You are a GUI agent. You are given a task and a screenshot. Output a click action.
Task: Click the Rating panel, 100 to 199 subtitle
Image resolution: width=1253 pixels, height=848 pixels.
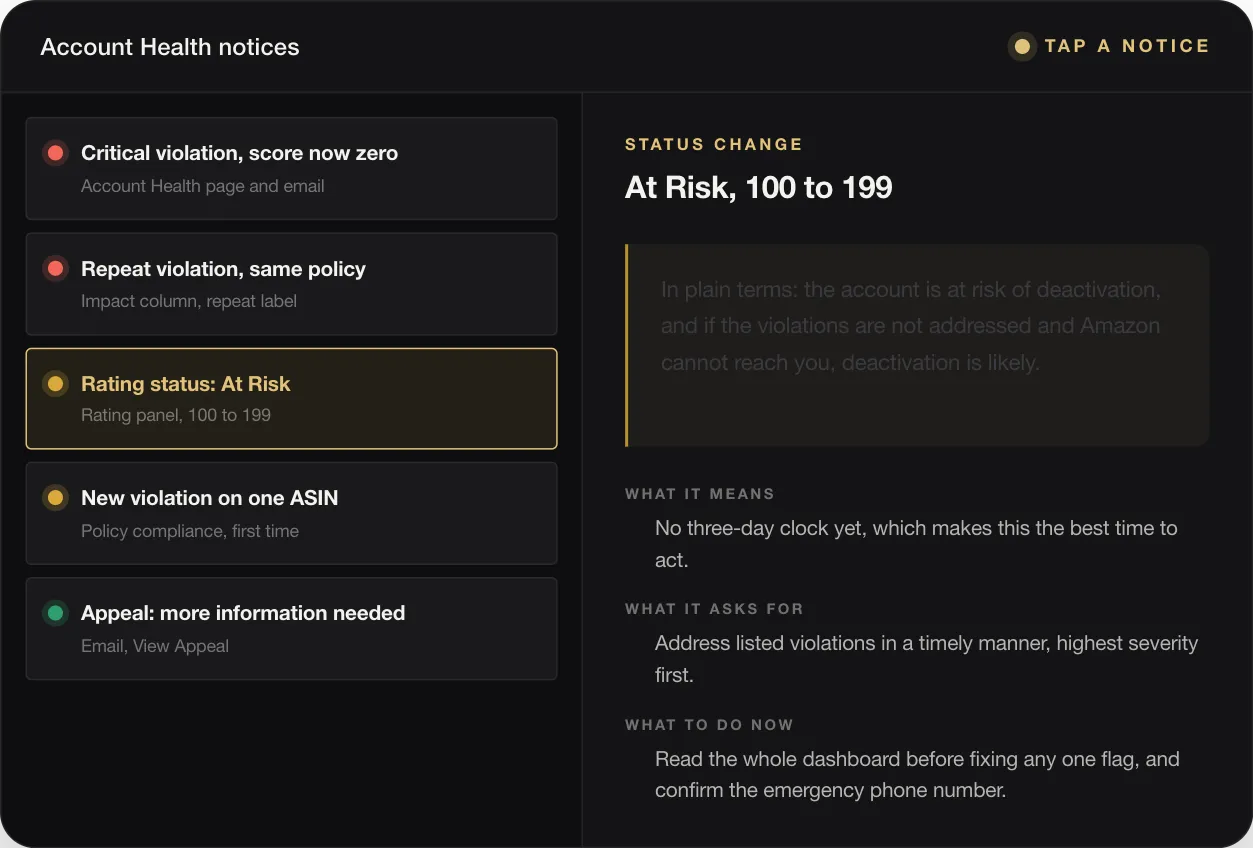tap(176, 415)
